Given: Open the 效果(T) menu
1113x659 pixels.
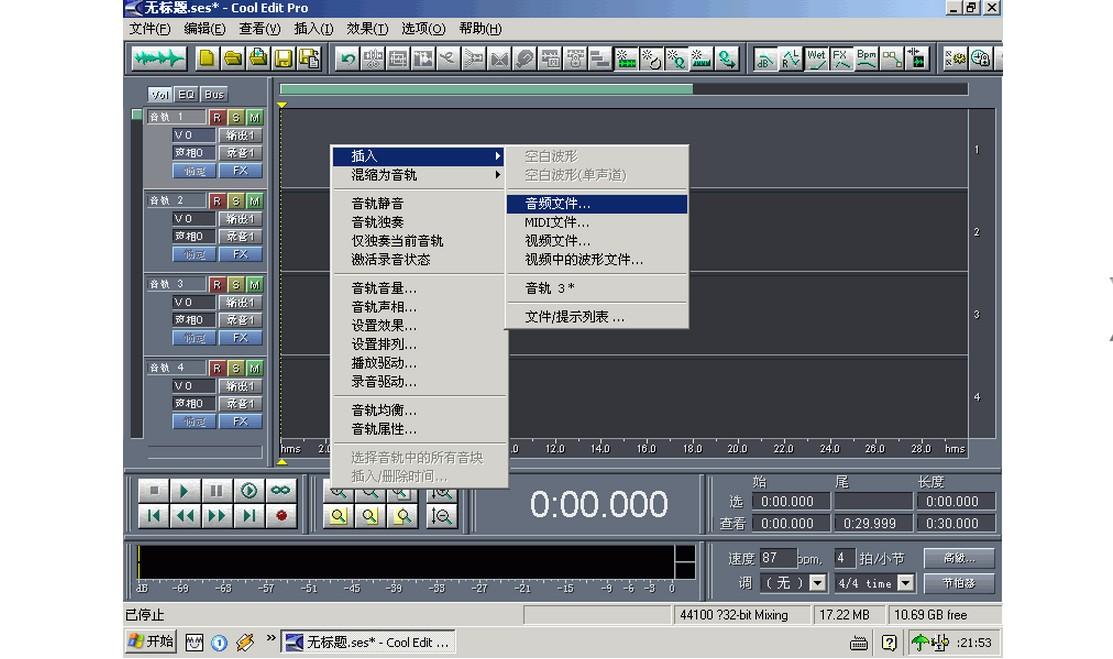Looking at the screenshot, I should (367, 28).
